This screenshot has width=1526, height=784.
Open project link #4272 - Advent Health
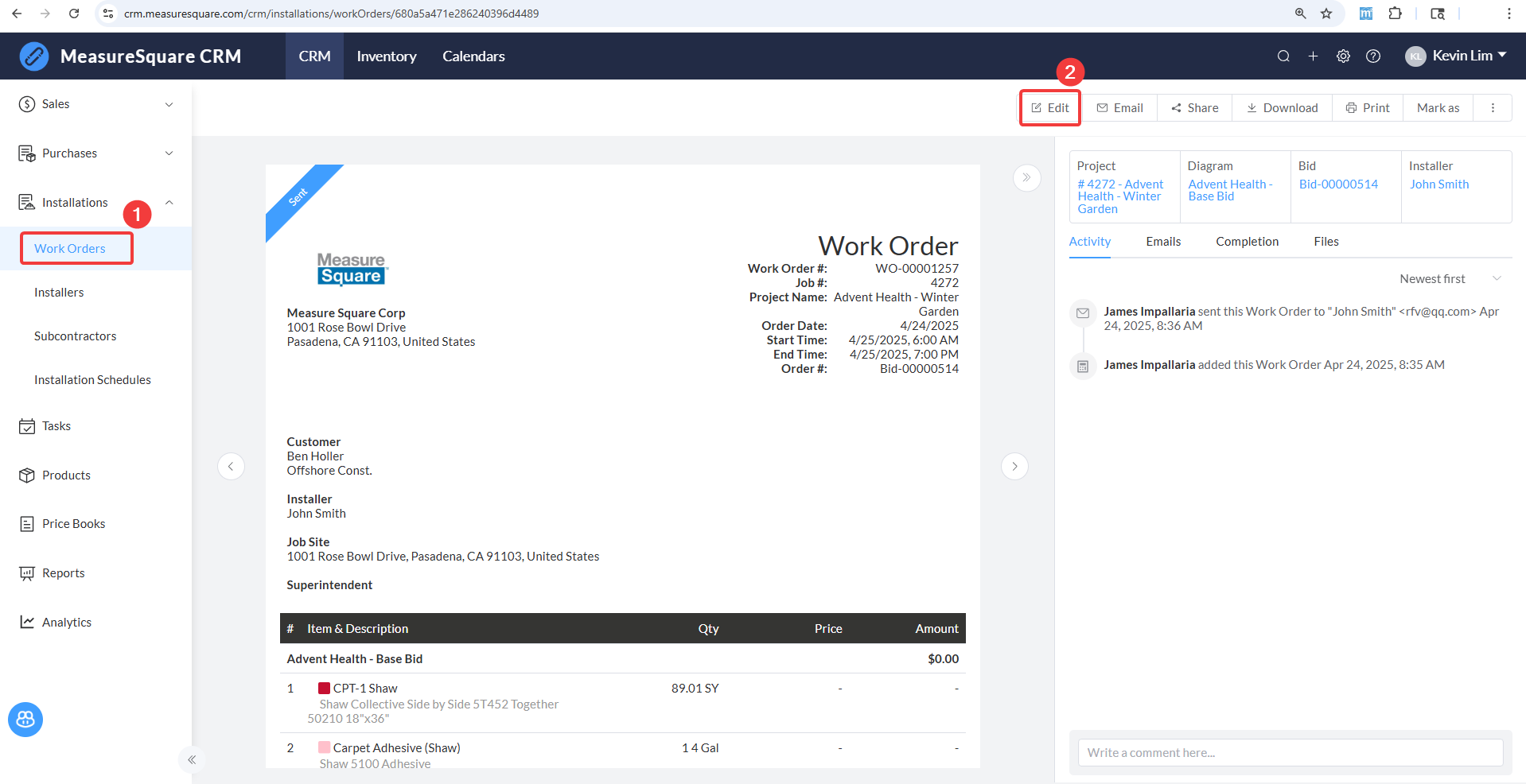point(1120,196)
